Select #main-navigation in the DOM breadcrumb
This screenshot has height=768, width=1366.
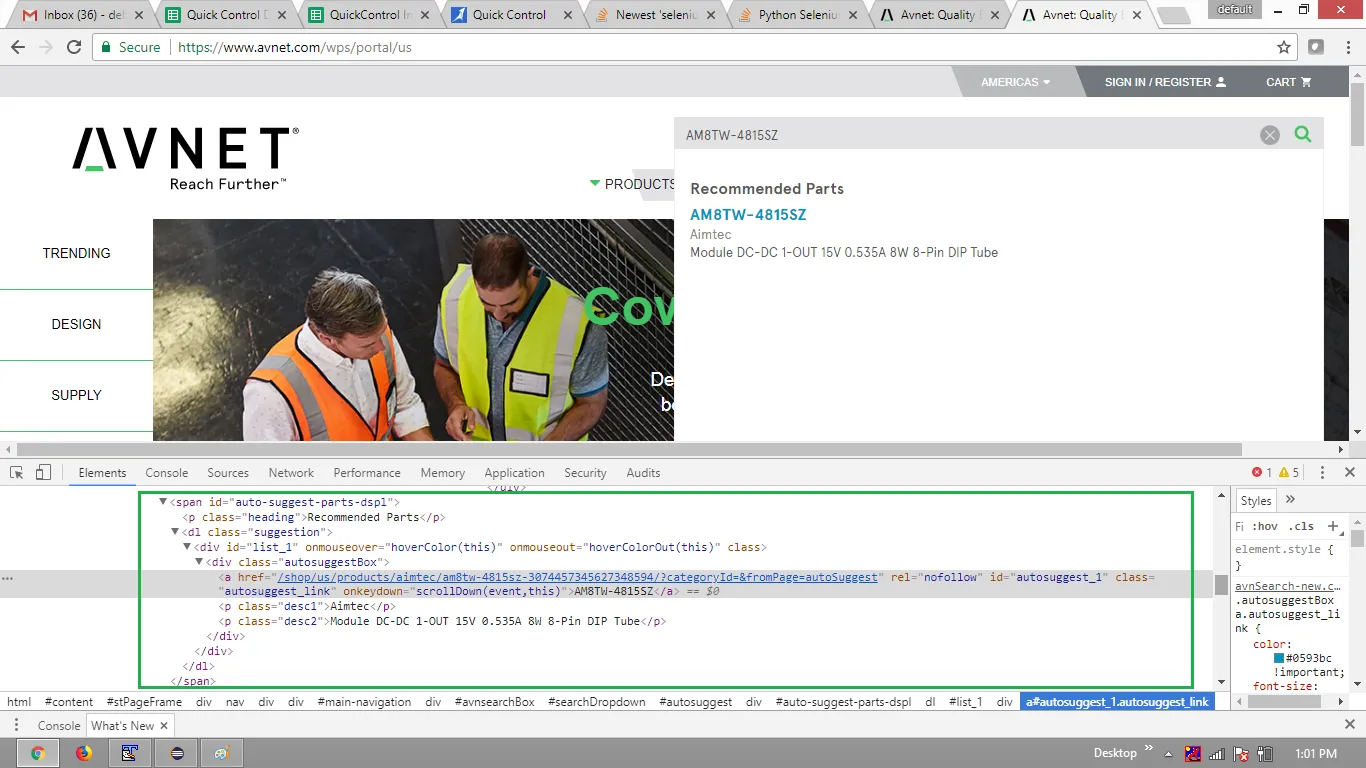click(364, 702)
